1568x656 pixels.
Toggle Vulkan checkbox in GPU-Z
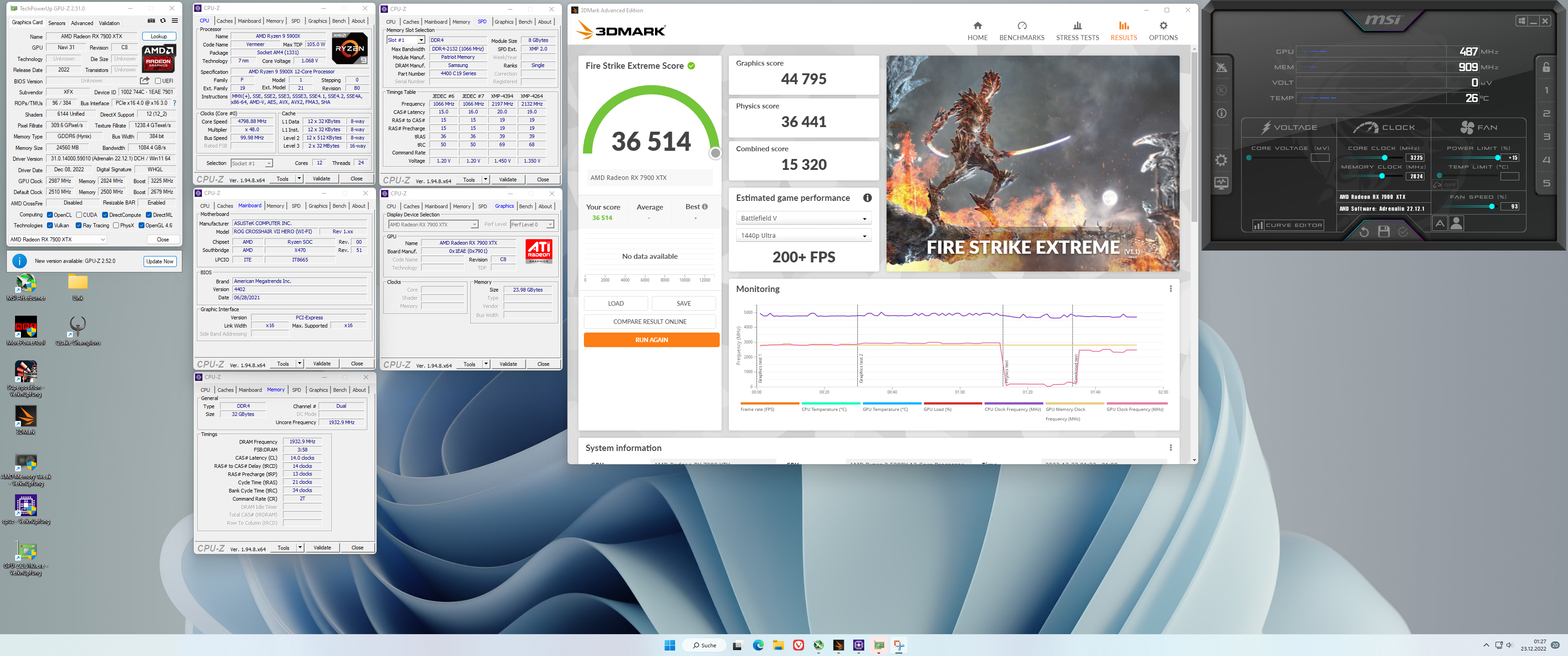pos(50,226)
